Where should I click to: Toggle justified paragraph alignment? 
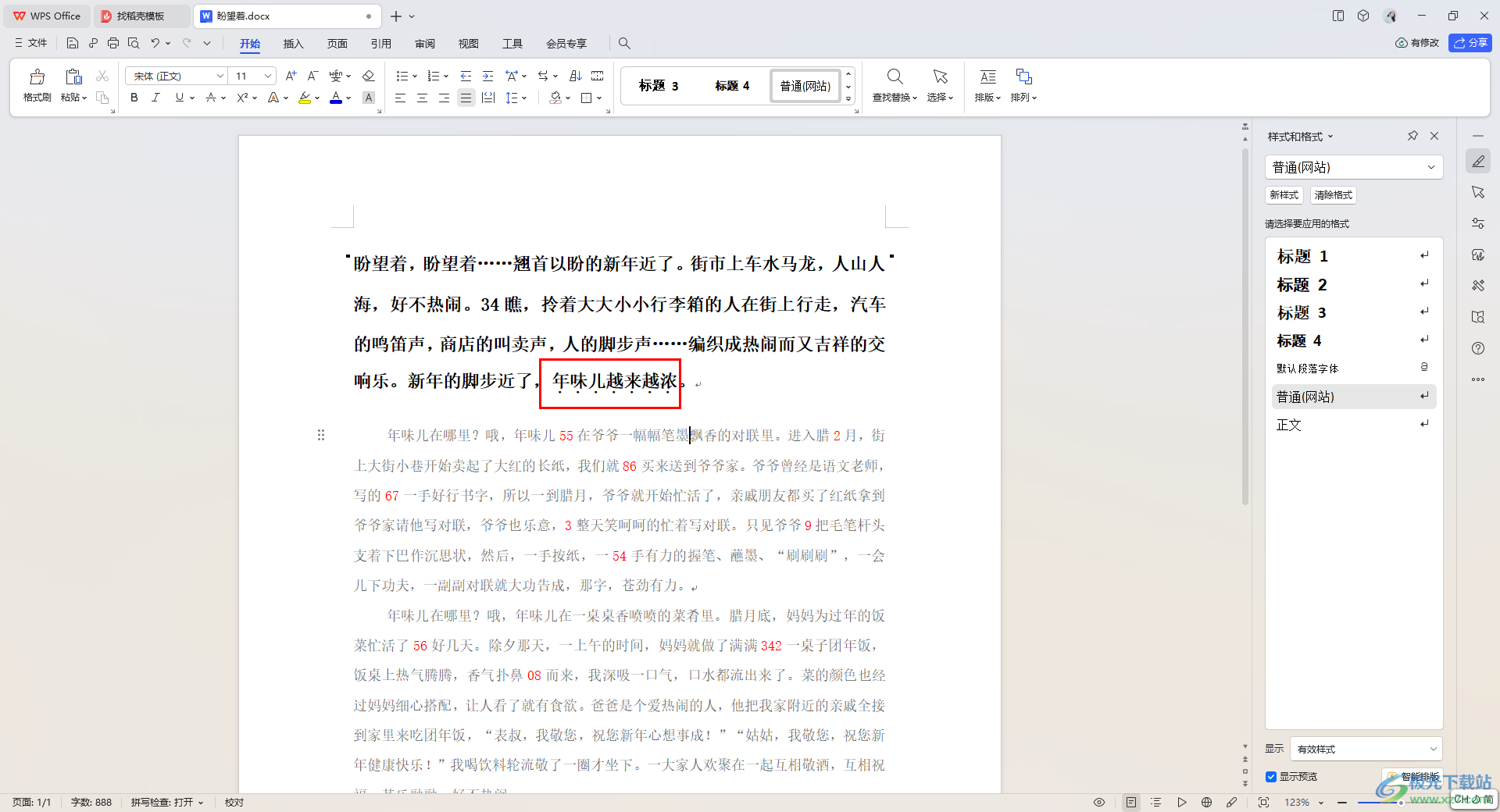(466, 98)
